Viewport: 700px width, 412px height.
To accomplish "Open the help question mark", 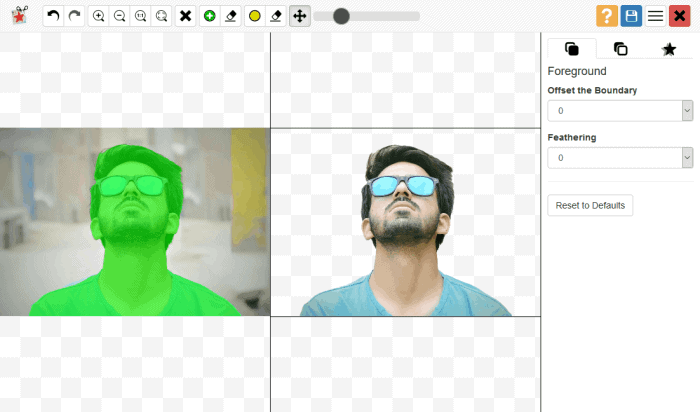I will [x=607, y=16].
